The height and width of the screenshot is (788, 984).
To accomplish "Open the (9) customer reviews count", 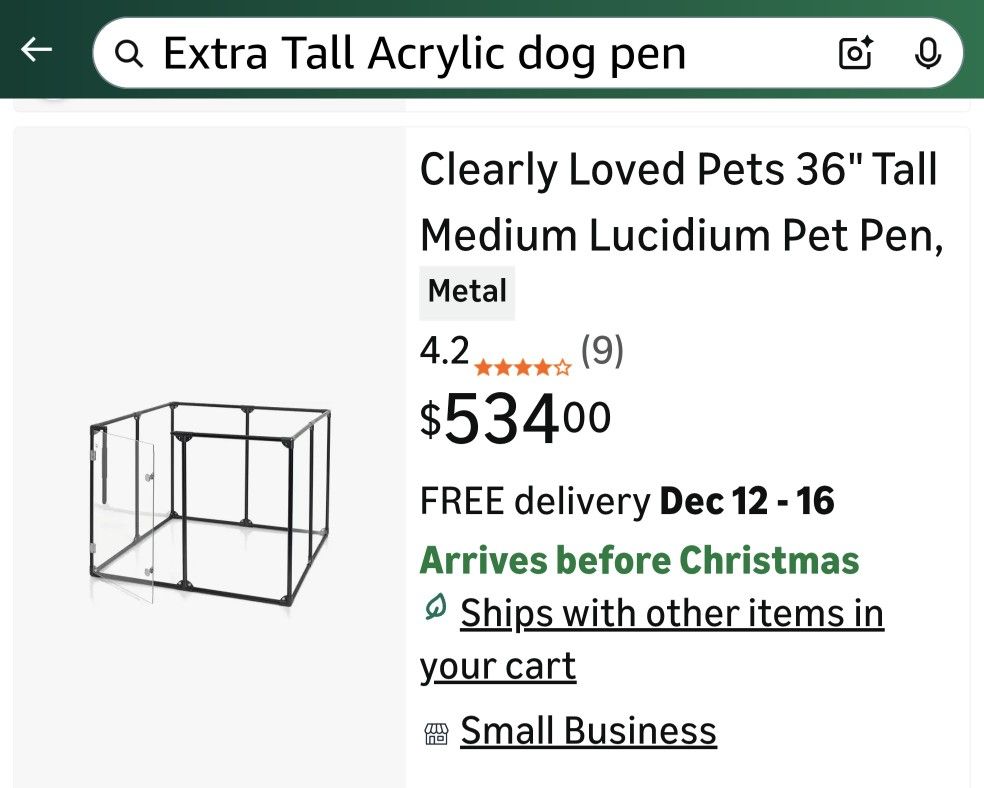I will [602, 351].
